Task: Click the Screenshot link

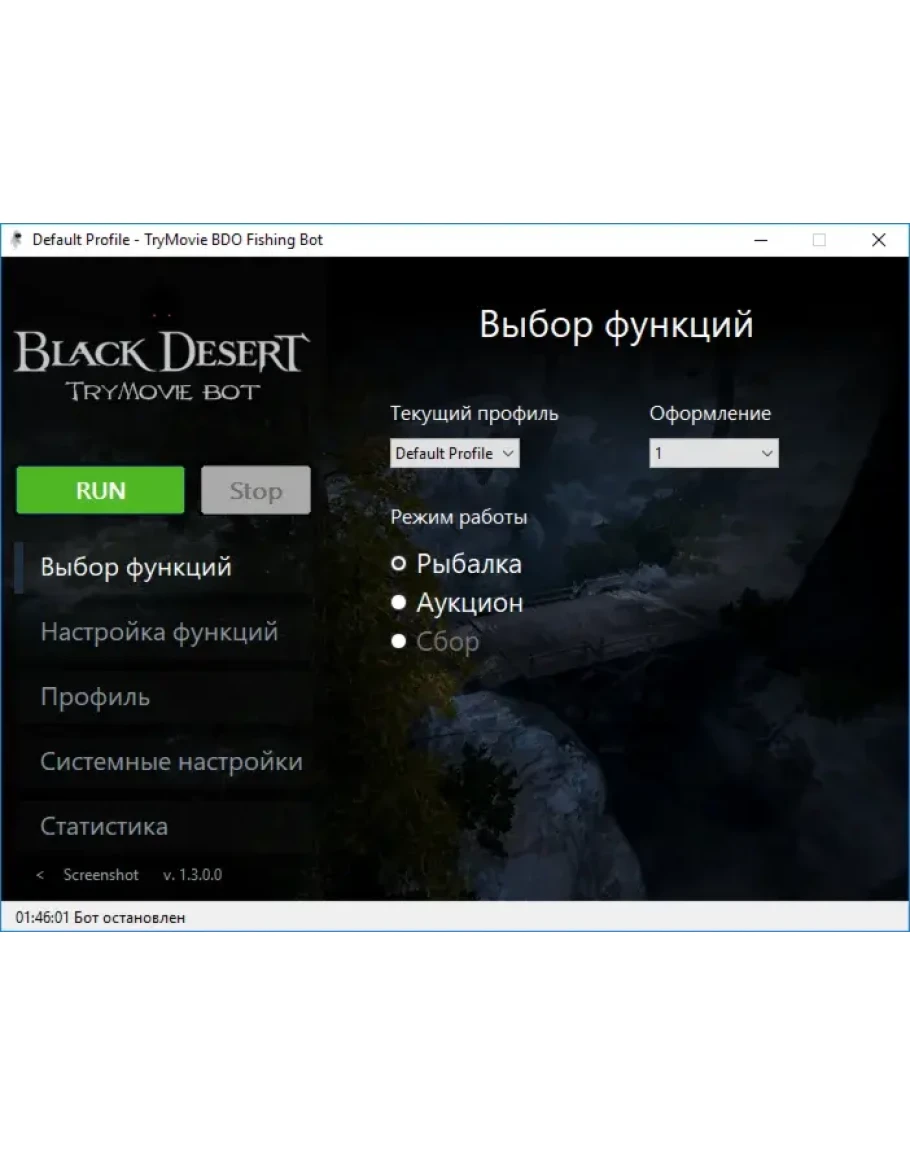Action: [x=101, y=875]
